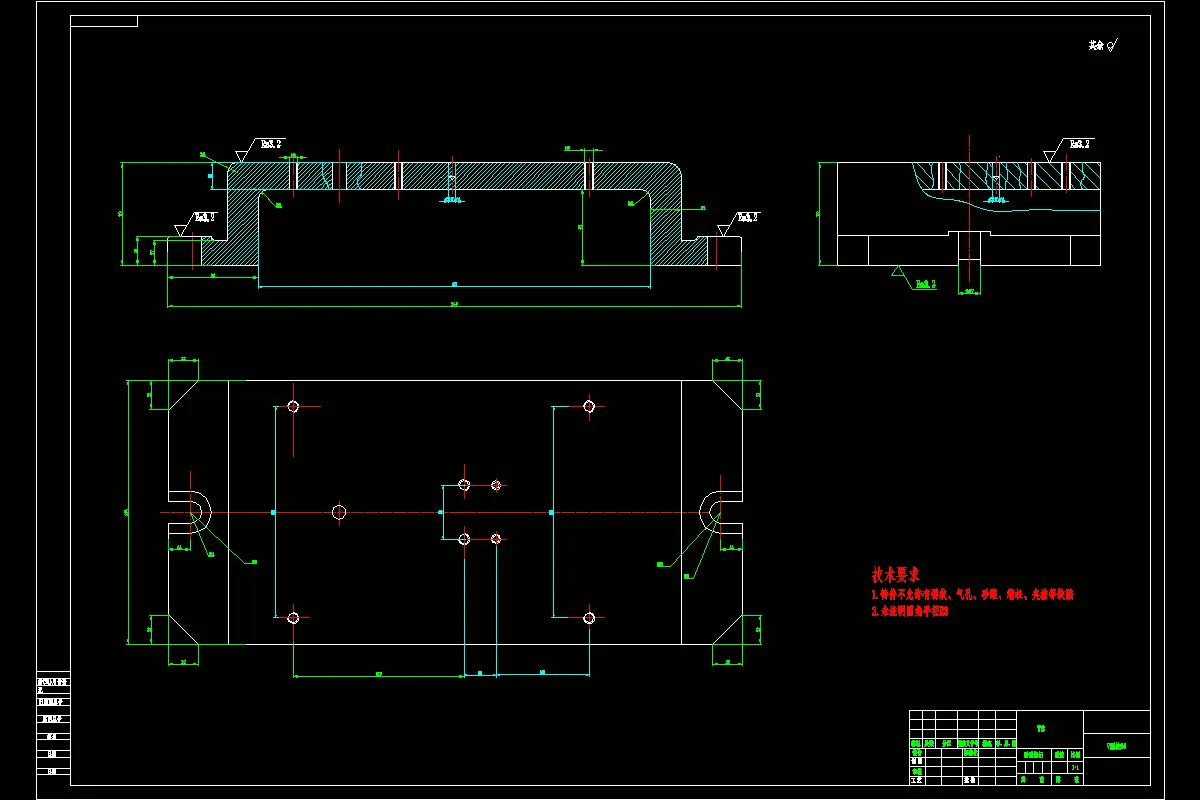Select the upper-left hole of the central four-hole group
This screenshot has height=800, width=1200.
tap(464, 485)
